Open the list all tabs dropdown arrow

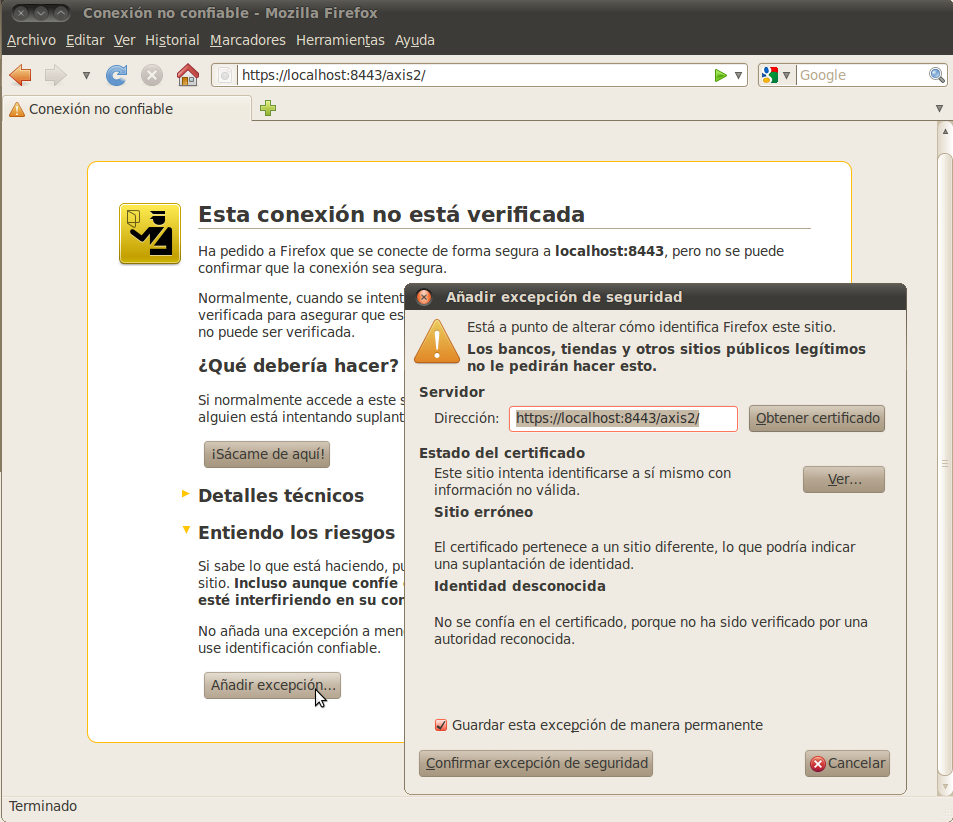click(939, 108)
